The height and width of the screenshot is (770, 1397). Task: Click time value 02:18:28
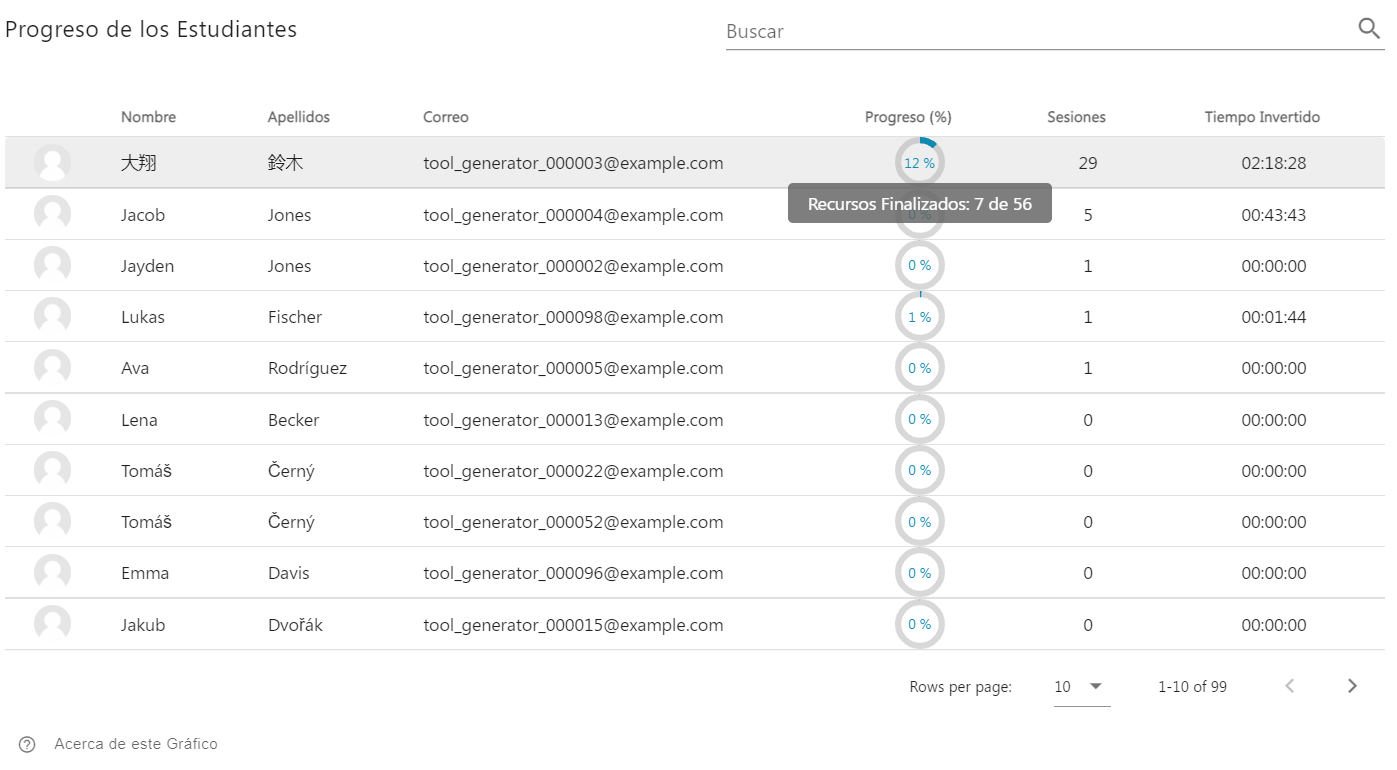tap(1274, 163)
